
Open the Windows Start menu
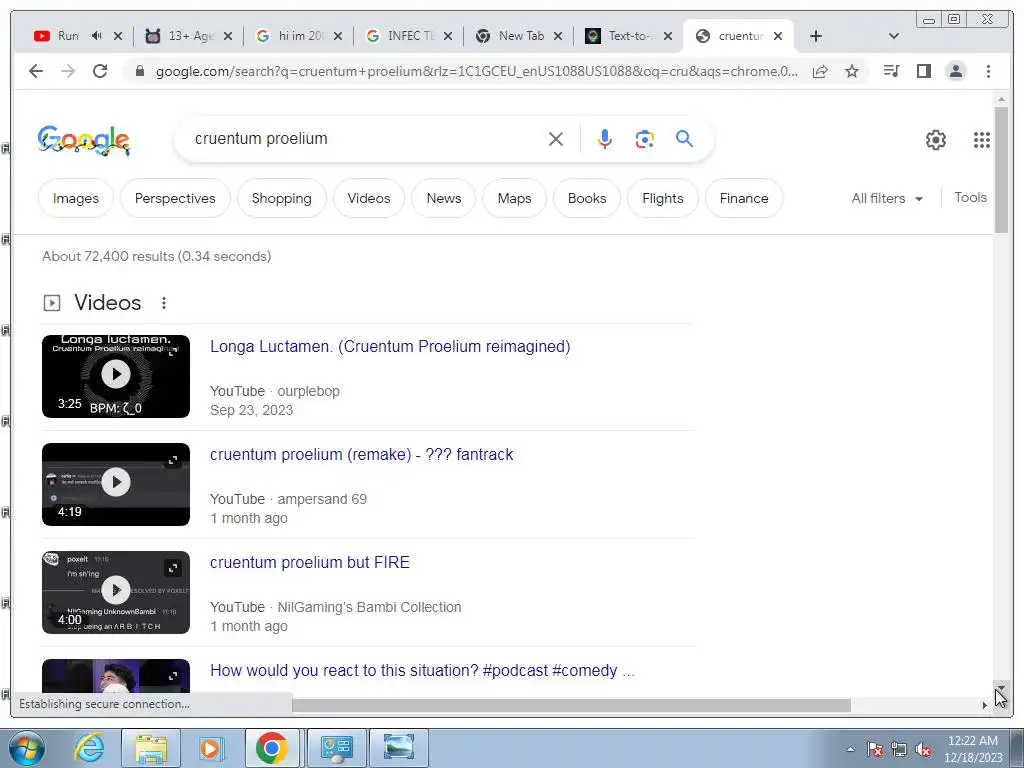coord(27,748)
